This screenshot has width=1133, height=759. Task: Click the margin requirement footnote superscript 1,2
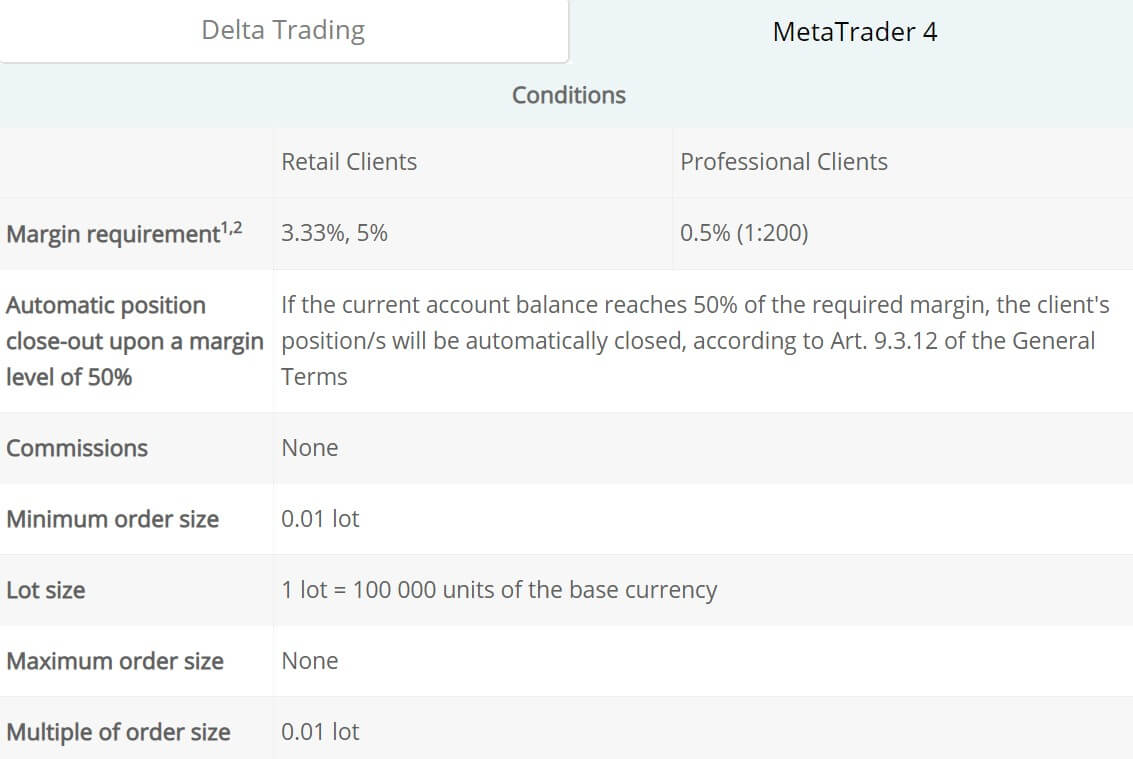[x=231, y=228]
